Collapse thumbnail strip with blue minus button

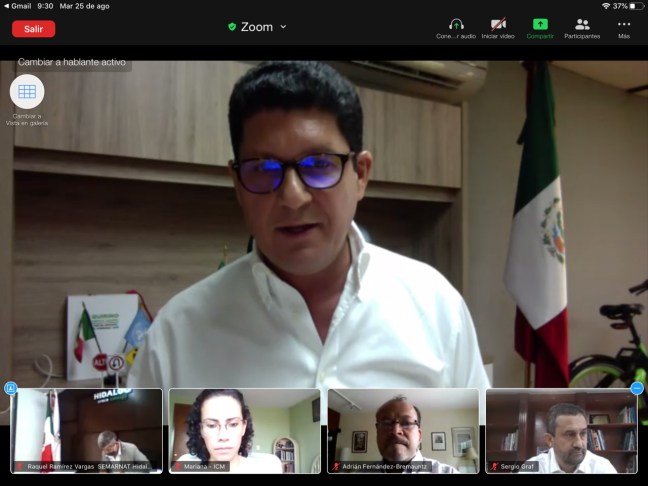pos(637,388)
